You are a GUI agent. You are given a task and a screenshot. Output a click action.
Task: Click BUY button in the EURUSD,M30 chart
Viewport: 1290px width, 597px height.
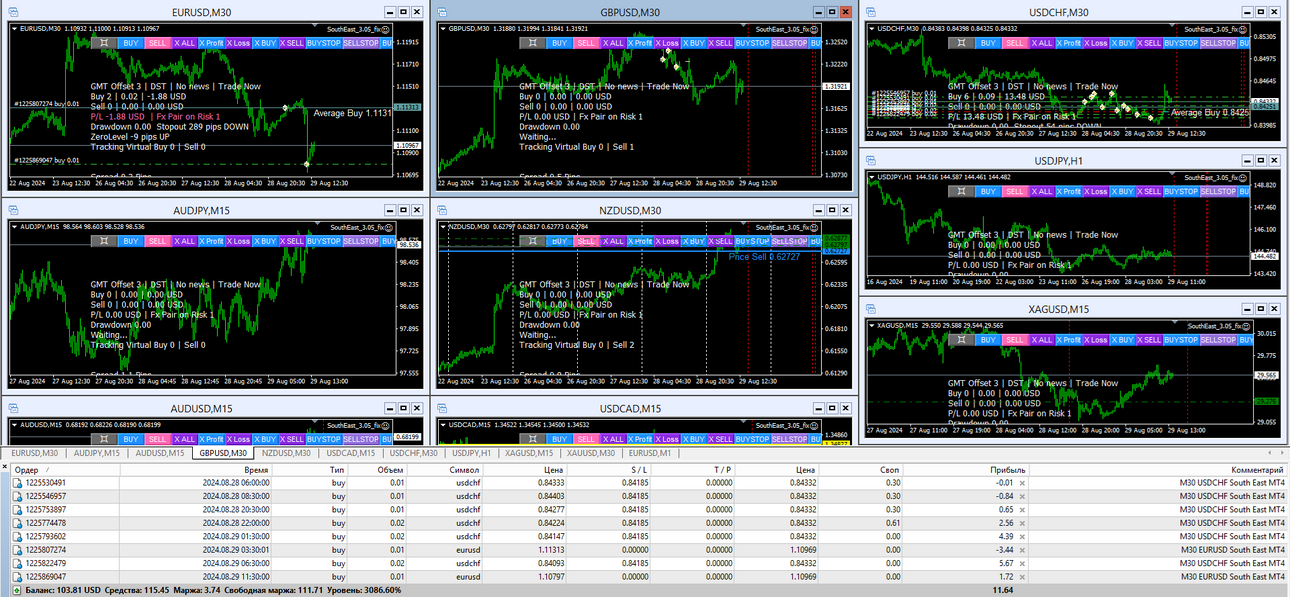[131, 43]
